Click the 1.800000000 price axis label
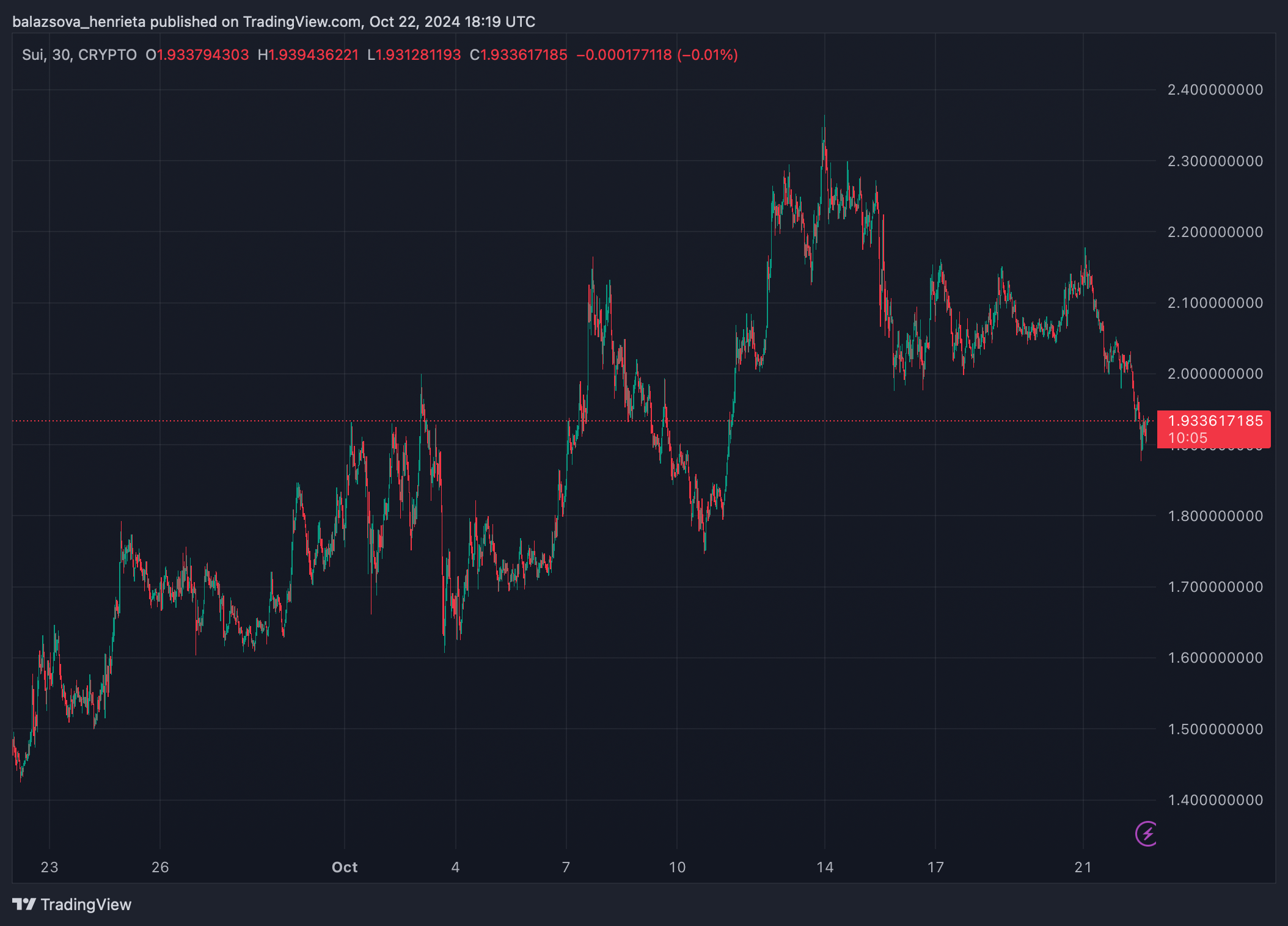The width and height of the screenshot is (1288, 926). click(1215, 516)
